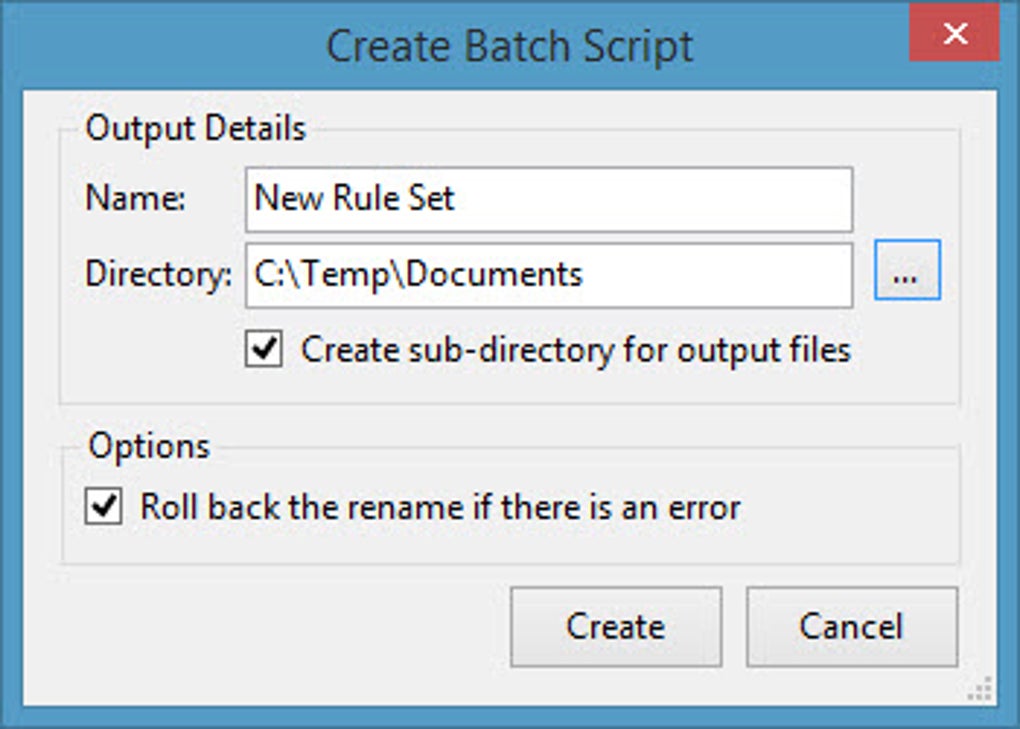Click the 'Name:' field label

pos(136,198)
